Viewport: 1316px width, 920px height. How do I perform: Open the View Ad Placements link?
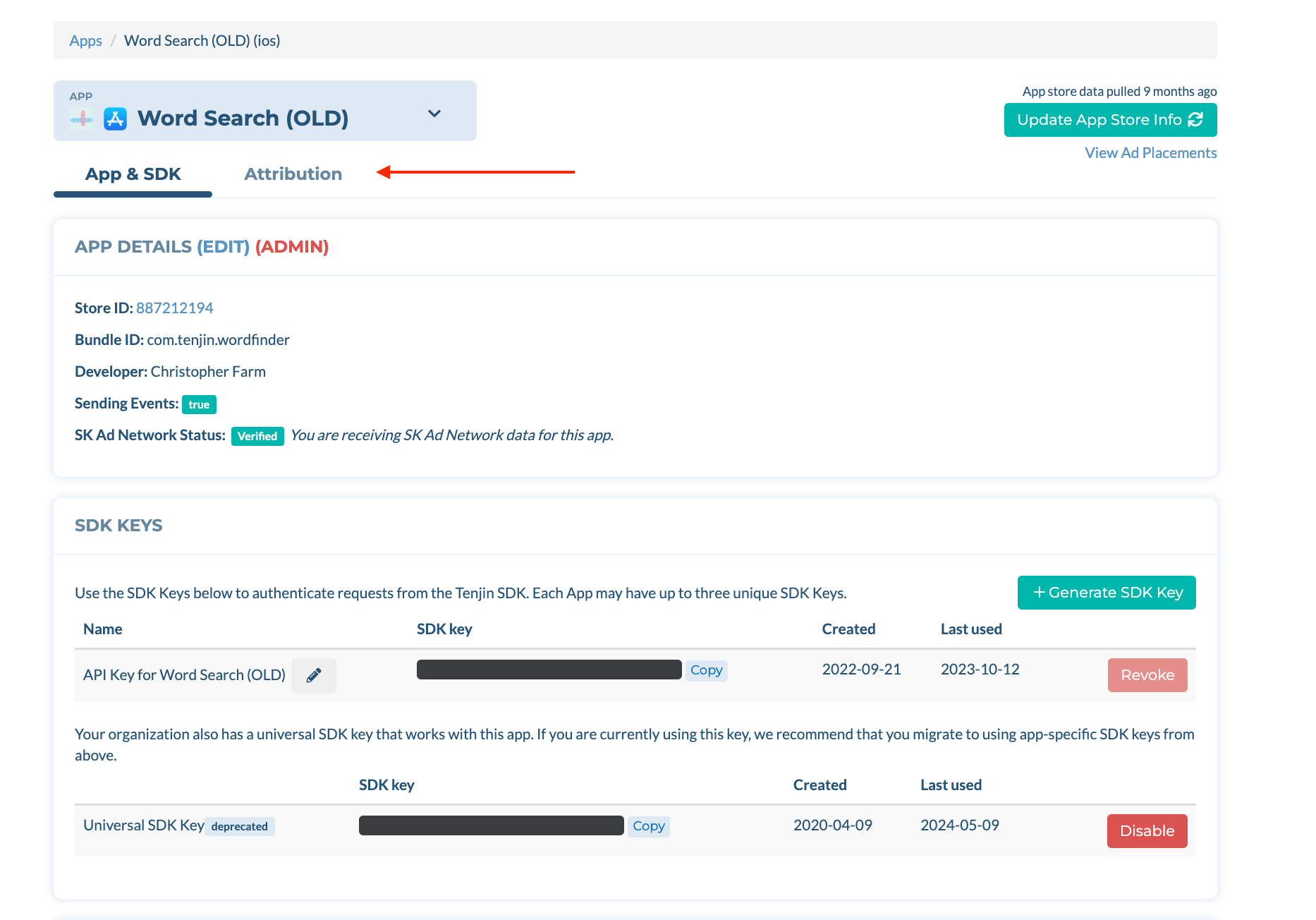1151,153
